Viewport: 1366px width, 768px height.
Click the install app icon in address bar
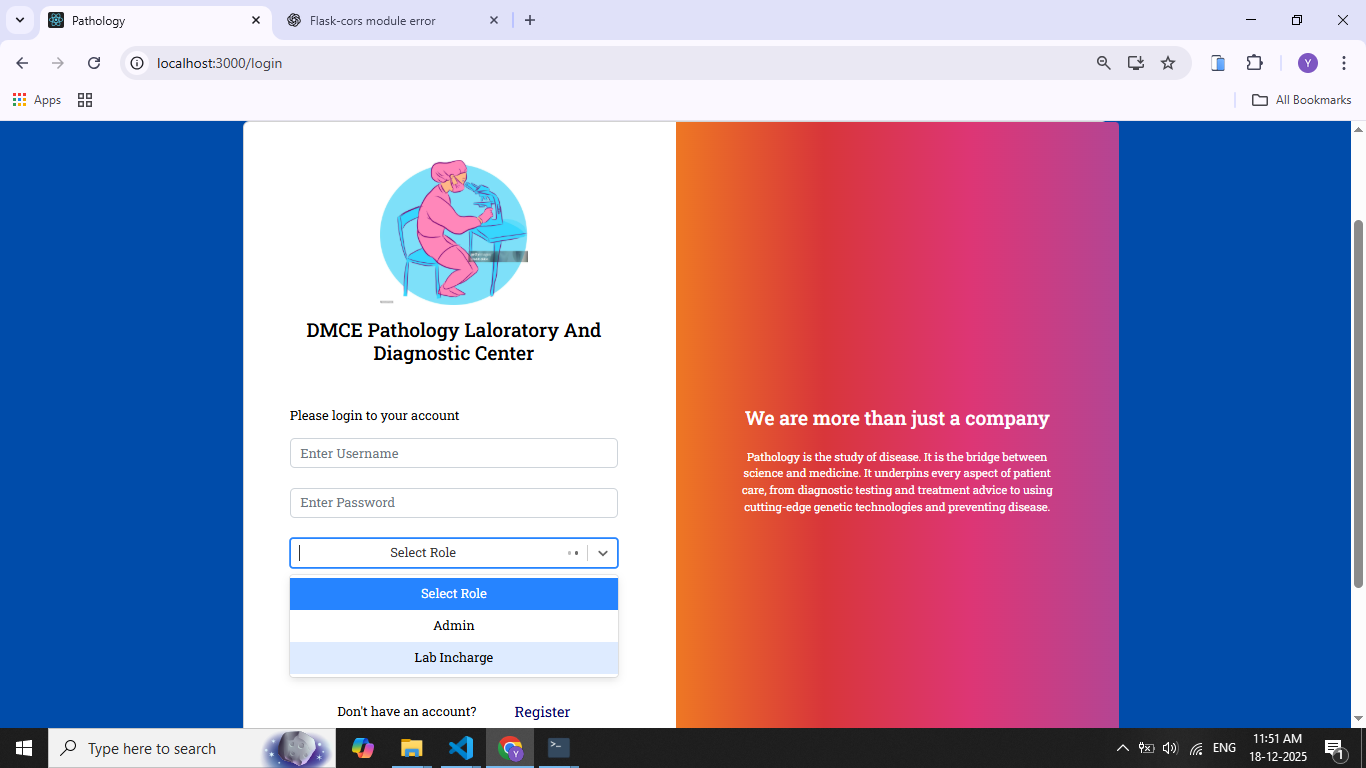tap(1136, 63)
